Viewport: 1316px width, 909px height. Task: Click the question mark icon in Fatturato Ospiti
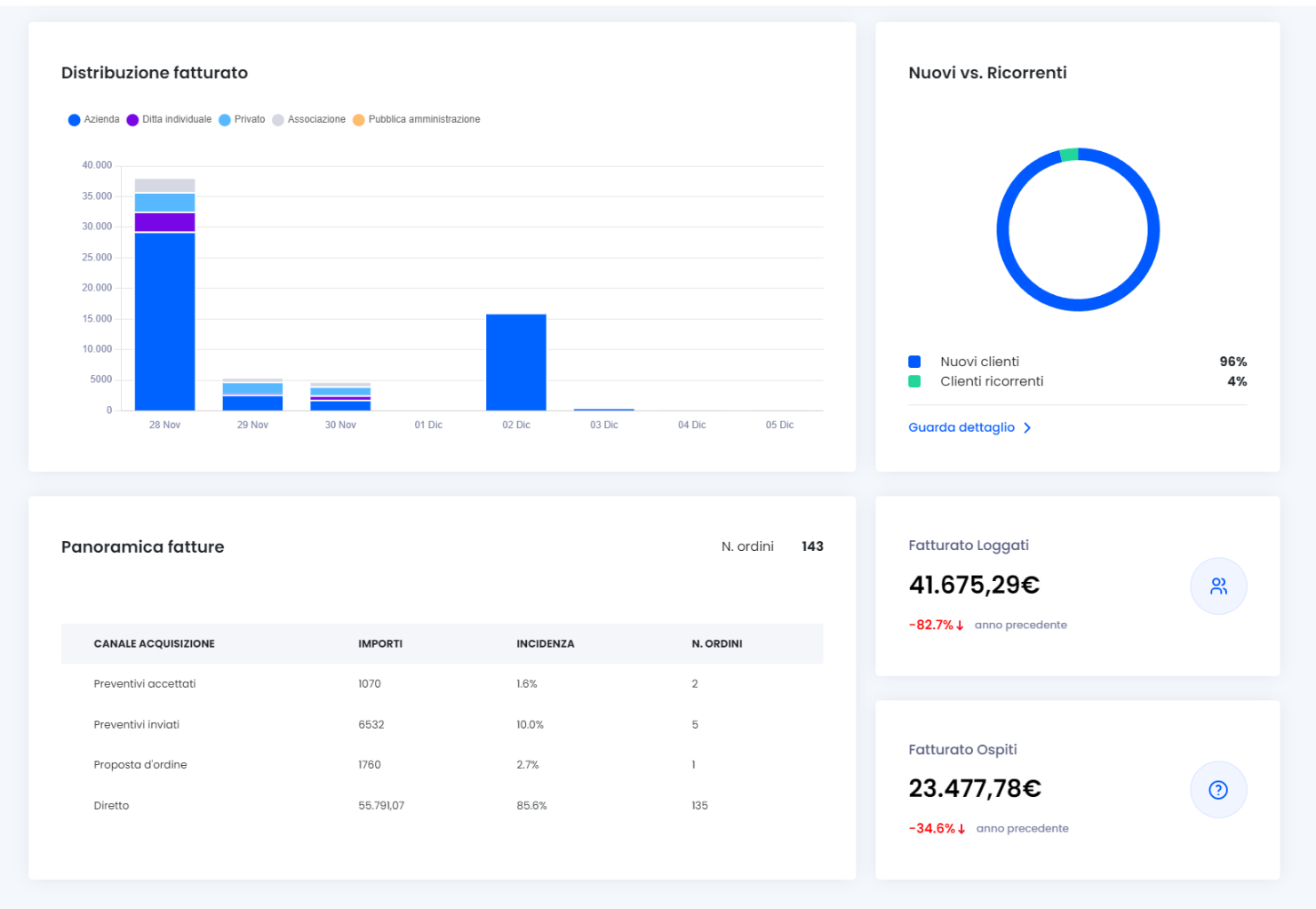point(1218,790)
